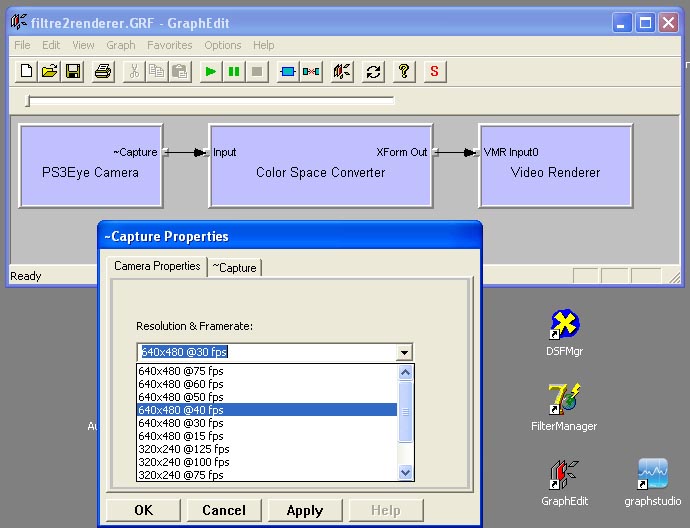Viewport: 690px width, 528px height.
Task: Select the Color Space Converter filter block
Action: tap(321, 166)
